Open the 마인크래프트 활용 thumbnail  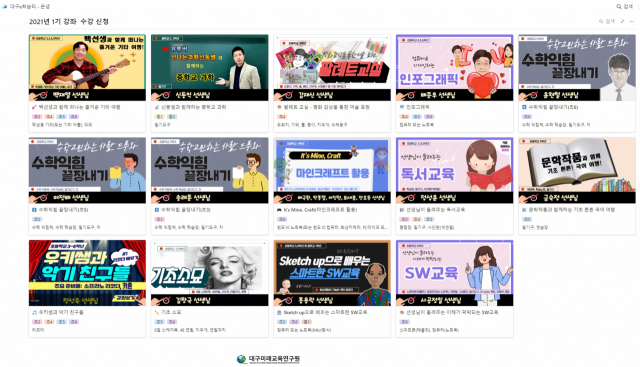click(332, 171)
